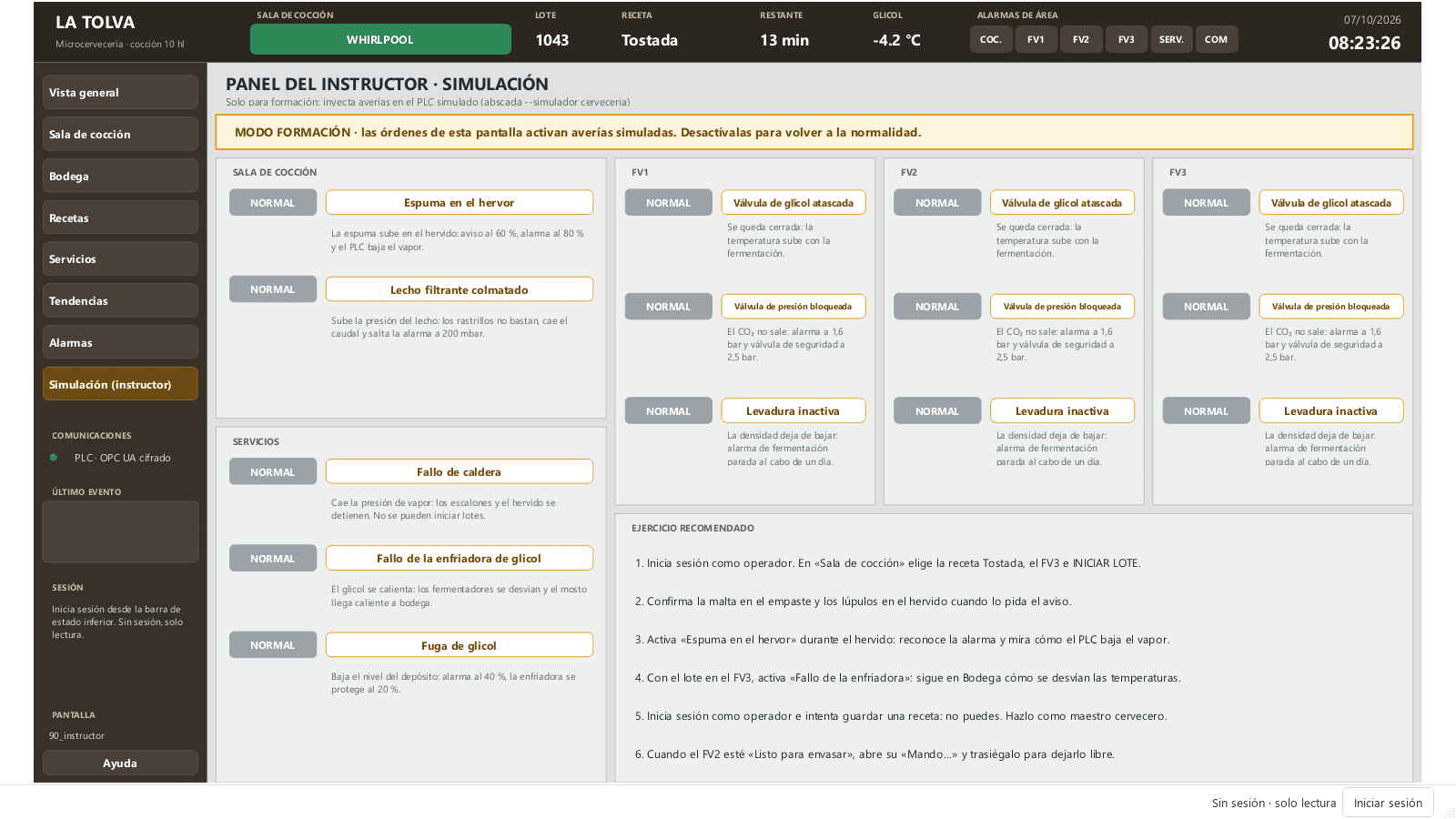Toggle NORMAL for FV2 Válvula de presión bloqueada
1456x819 pixels.
click(937, 307)
